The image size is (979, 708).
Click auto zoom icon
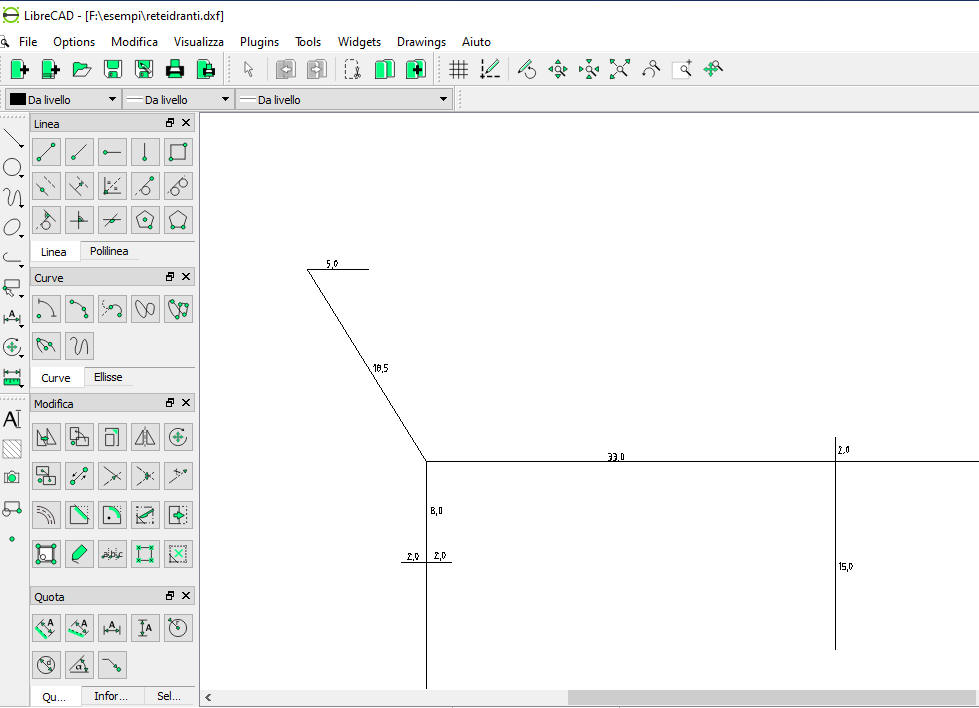click(620, 69)
